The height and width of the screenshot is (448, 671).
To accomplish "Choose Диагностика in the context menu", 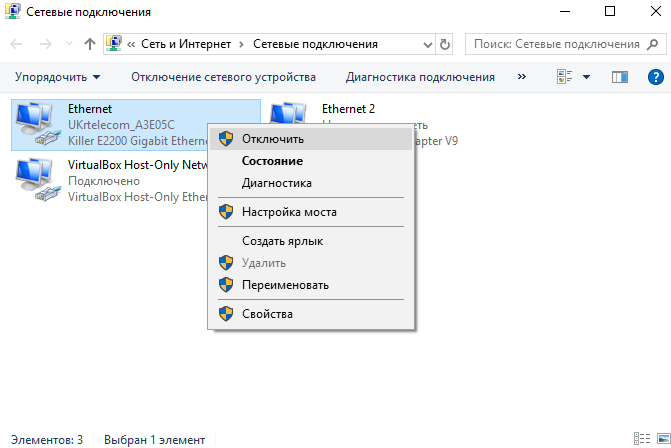I will pos(311,183).
